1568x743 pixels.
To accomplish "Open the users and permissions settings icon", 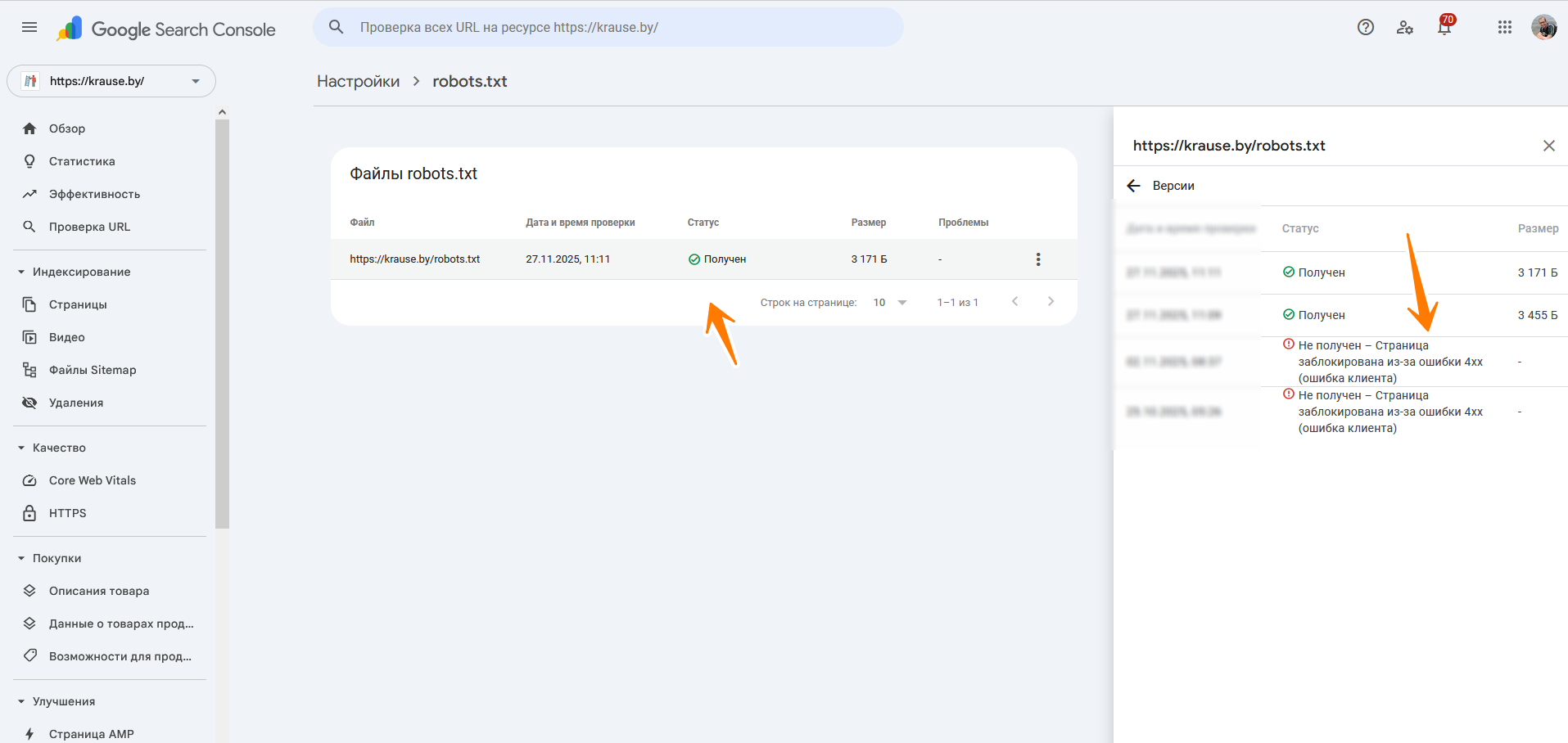I will pos(1405,28).
